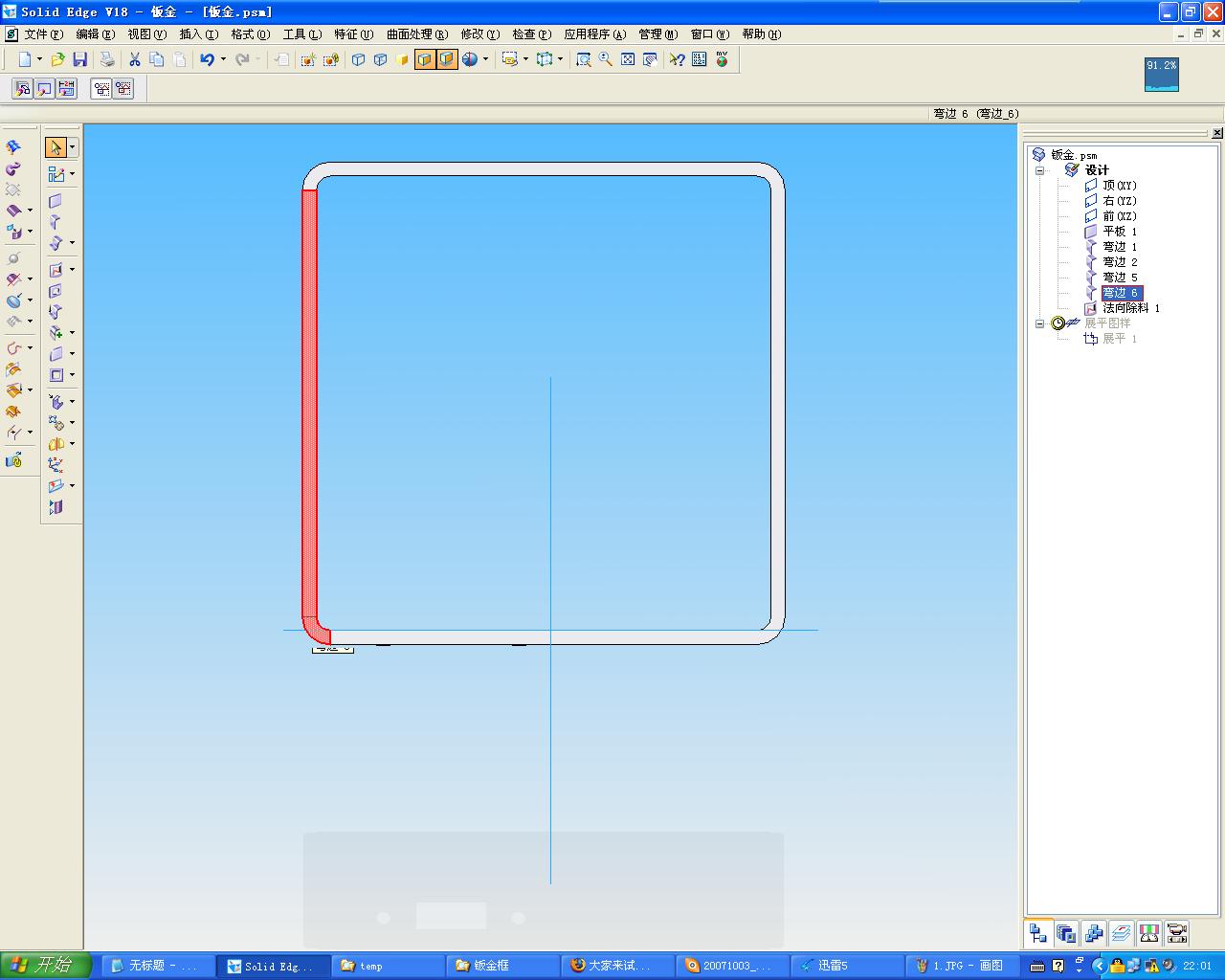Select the 顶(XY) reference plane in the tree
The width and height of the screenshot is (1225, 980).
pos(1120,186)
